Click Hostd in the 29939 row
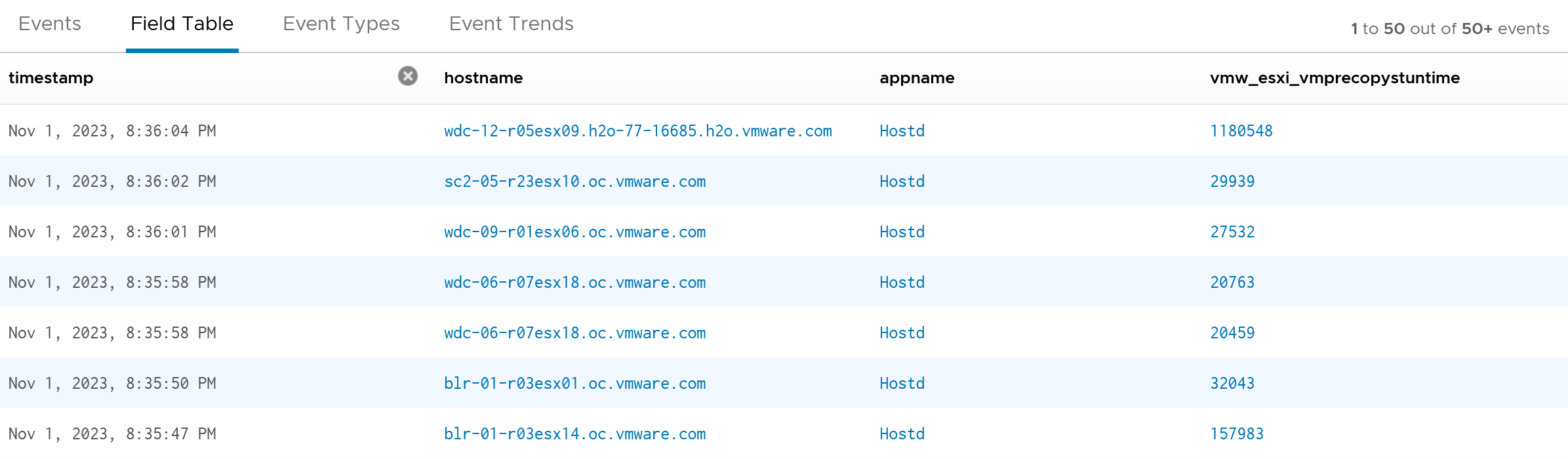1568x459 pixels. point(902,182)
